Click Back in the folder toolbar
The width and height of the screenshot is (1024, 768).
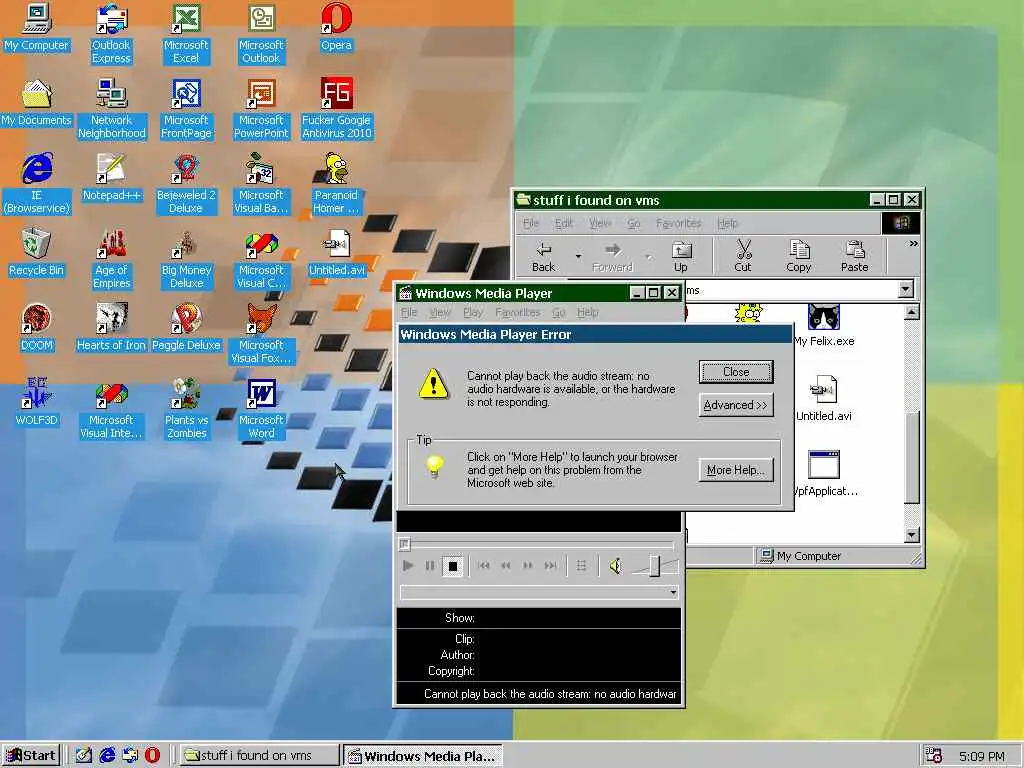(x=543, y=257)
